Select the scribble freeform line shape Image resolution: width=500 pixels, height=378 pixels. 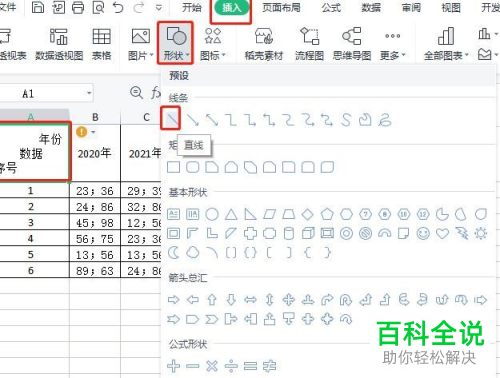tap(385, 120)
